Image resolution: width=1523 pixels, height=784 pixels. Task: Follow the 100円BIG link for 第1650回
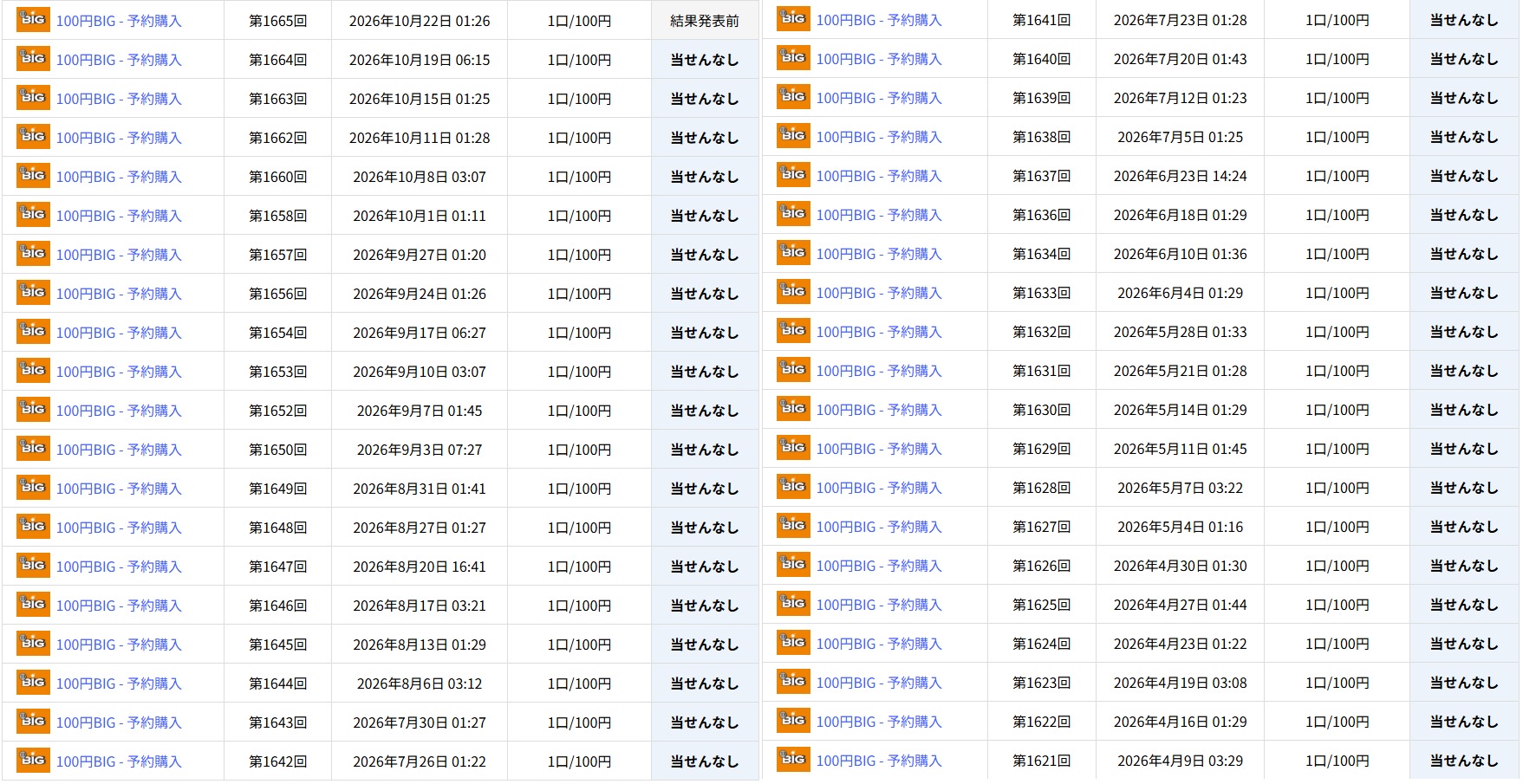coord(119,450)
